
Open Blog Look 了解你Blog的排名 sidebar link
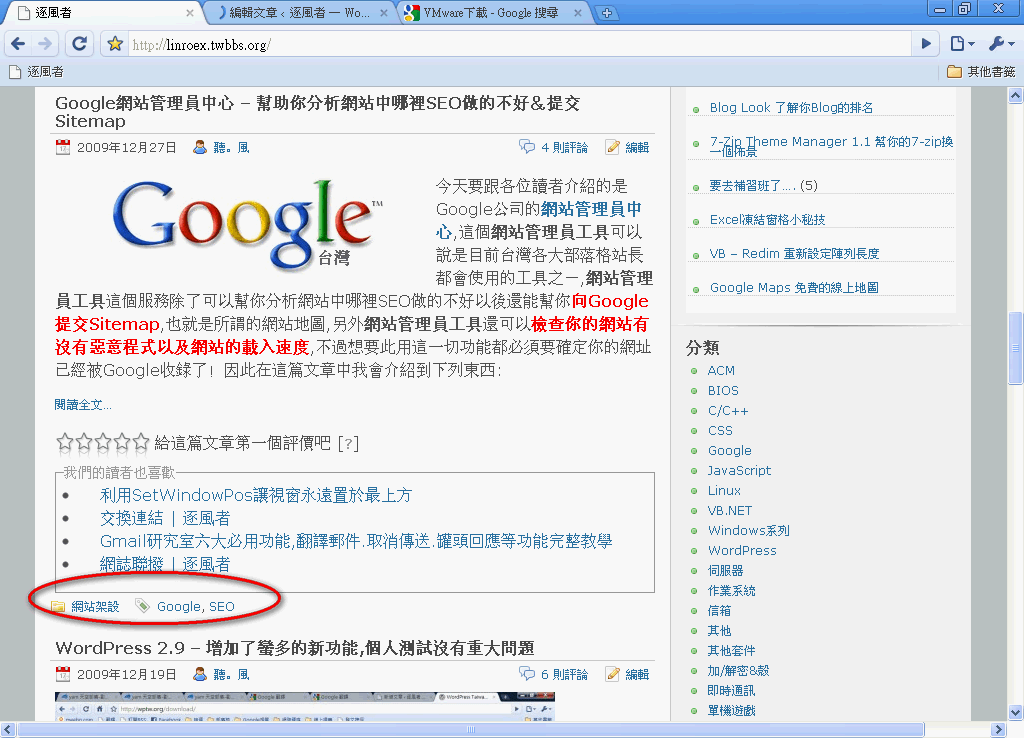792,108
